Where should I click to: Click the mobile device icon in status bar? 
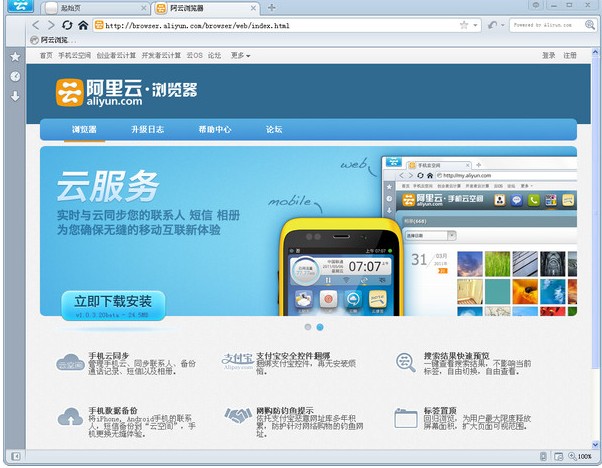pyautogui.click(x=543, y=456)
